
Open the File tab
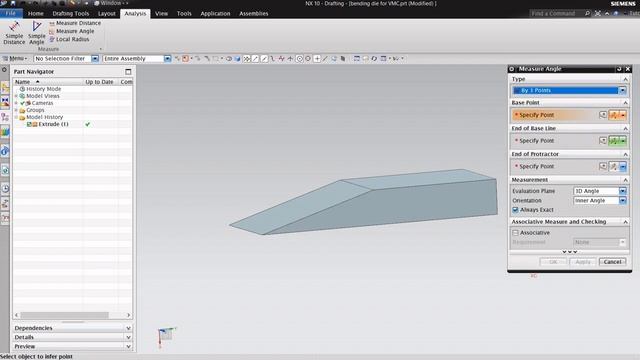[11, 13]
